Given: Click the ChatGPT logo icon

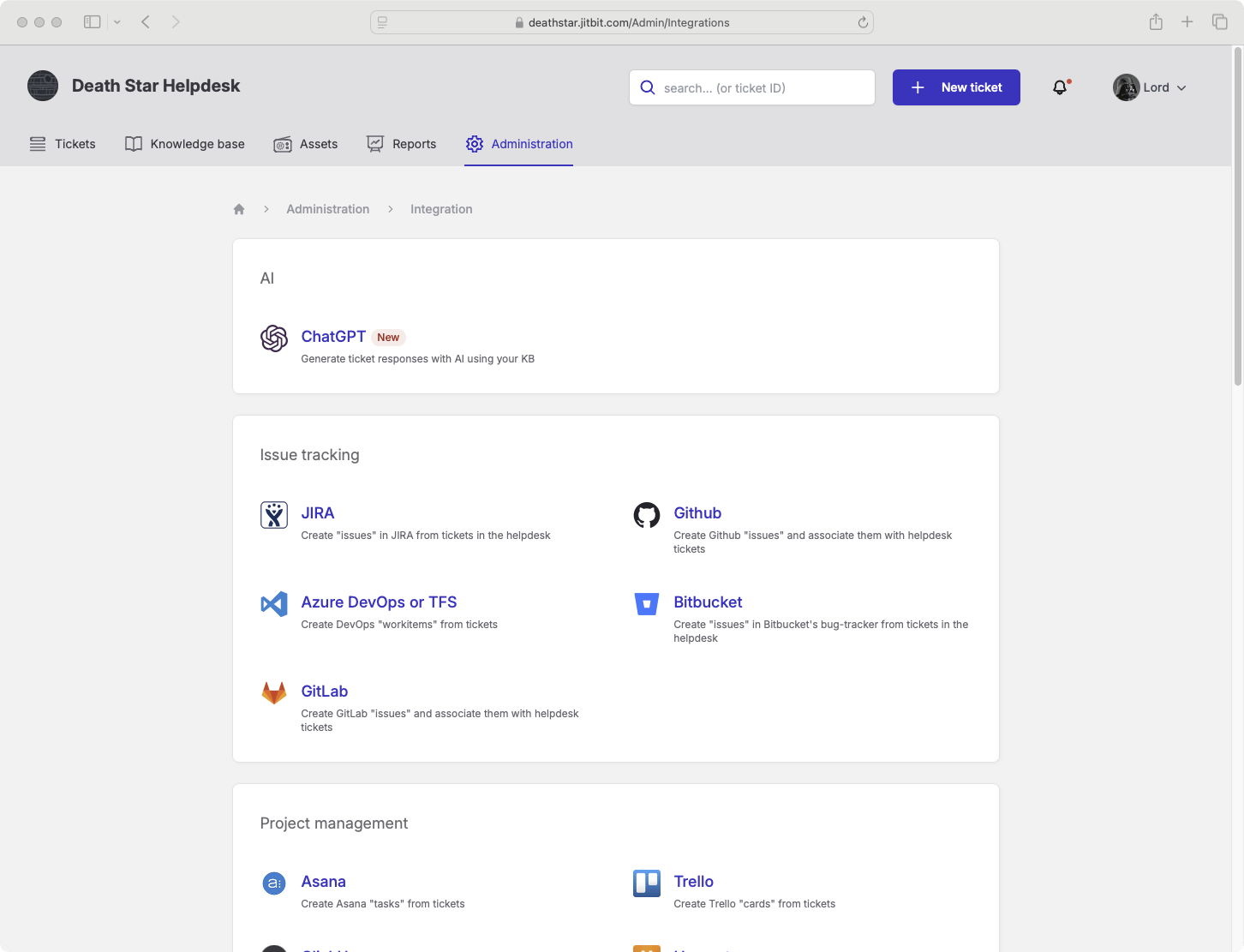Looking at the screenshot, I should (x=274, y=338).
